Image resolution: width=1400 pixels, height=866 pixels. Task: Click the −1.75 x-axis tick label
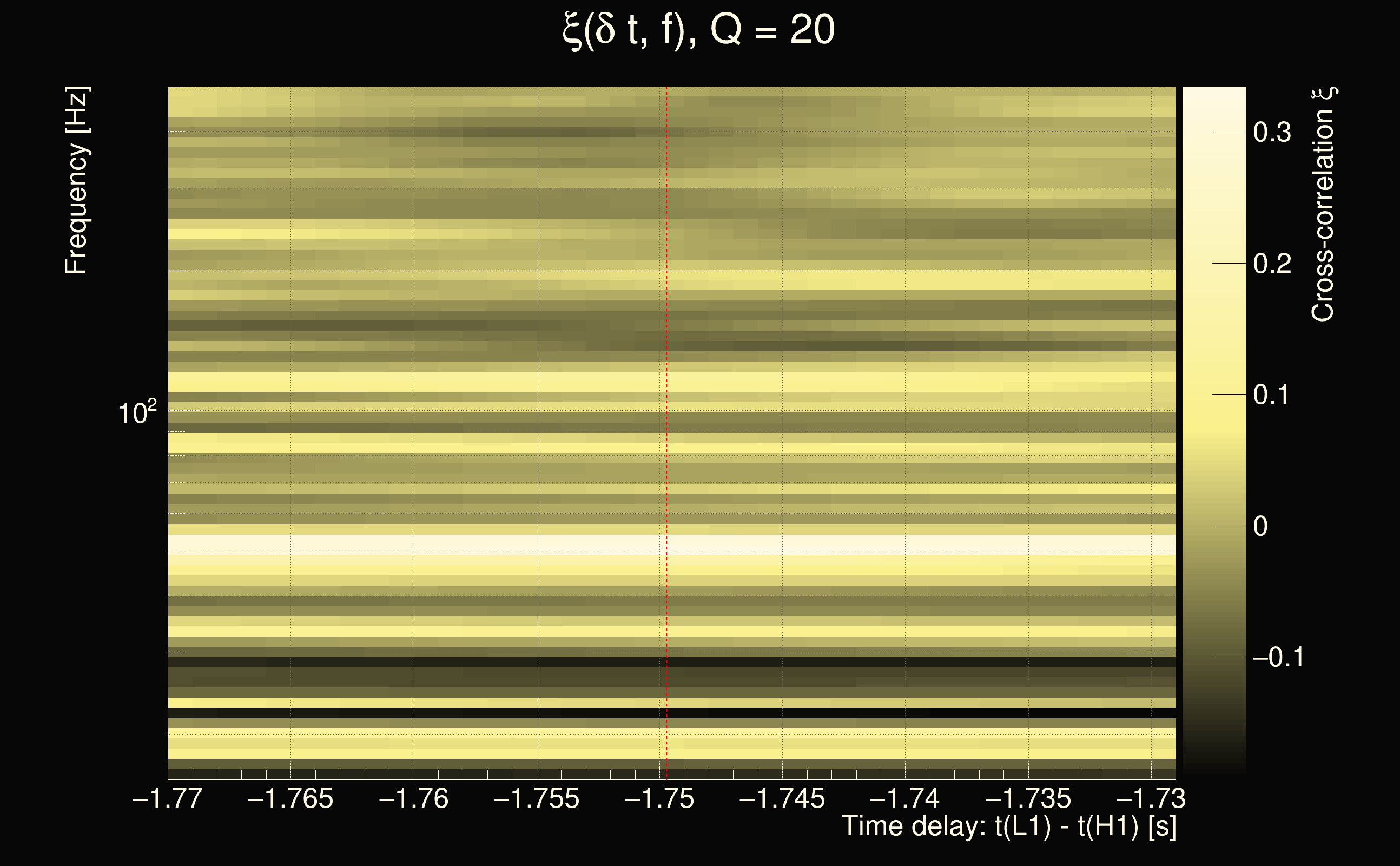pyautogui.click(x=659, y=798)
